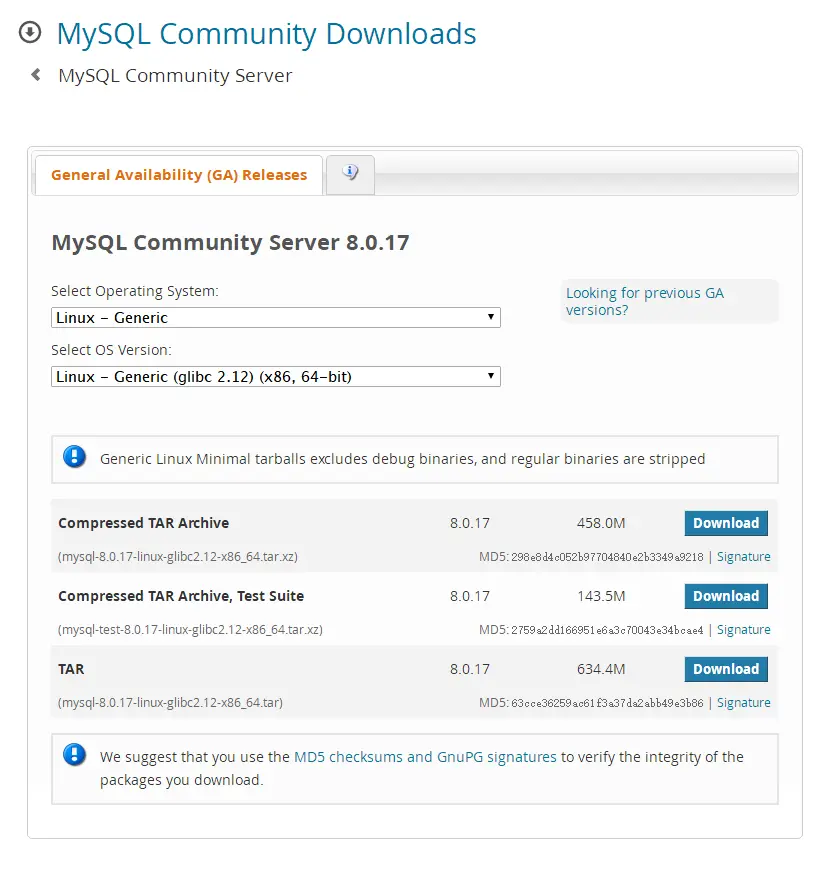Click the Select OS Version label
The width and height of the screenshot is (821, 871).
[x=112, y=350]
